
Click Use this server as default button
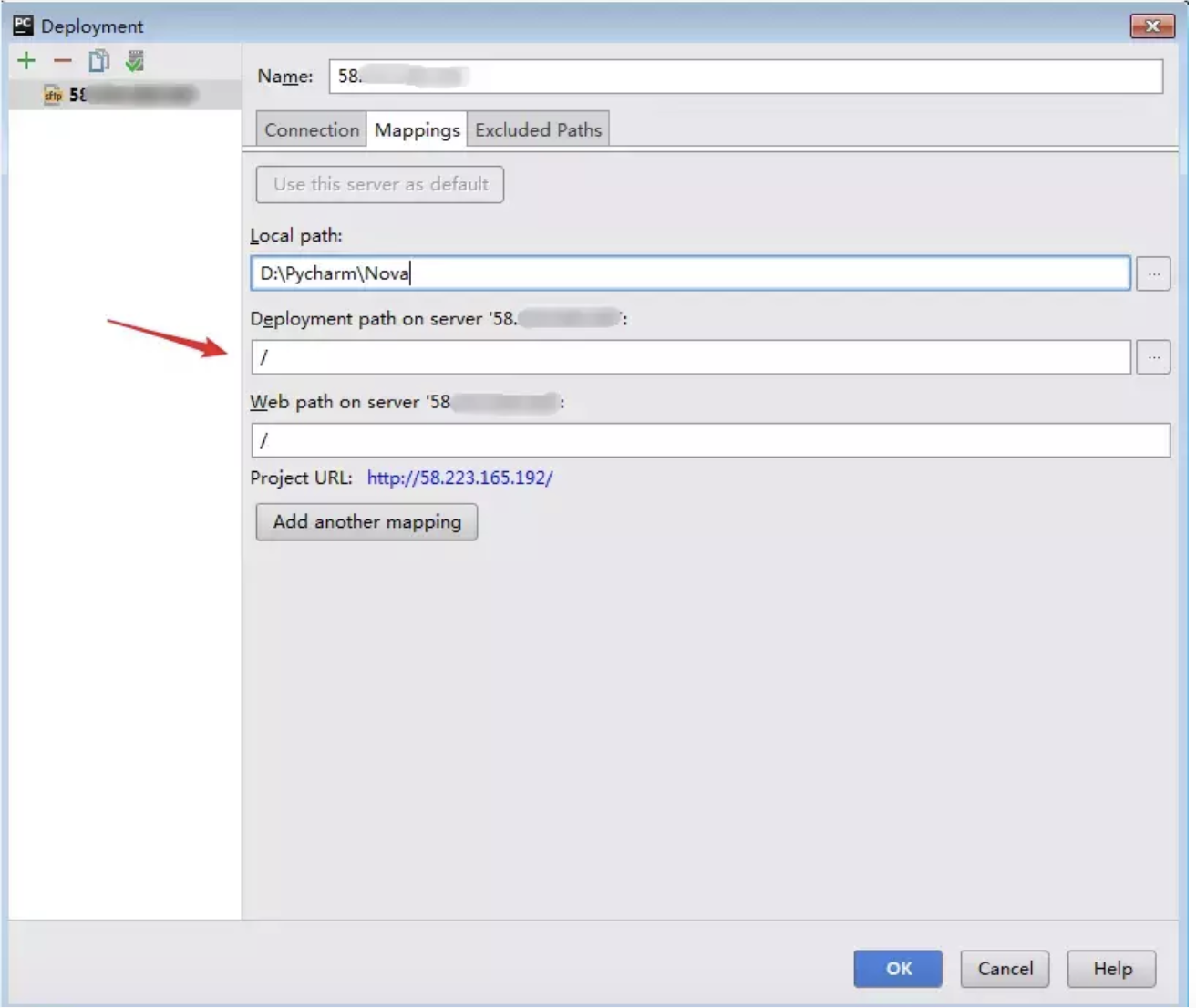(x=380, y=185)
